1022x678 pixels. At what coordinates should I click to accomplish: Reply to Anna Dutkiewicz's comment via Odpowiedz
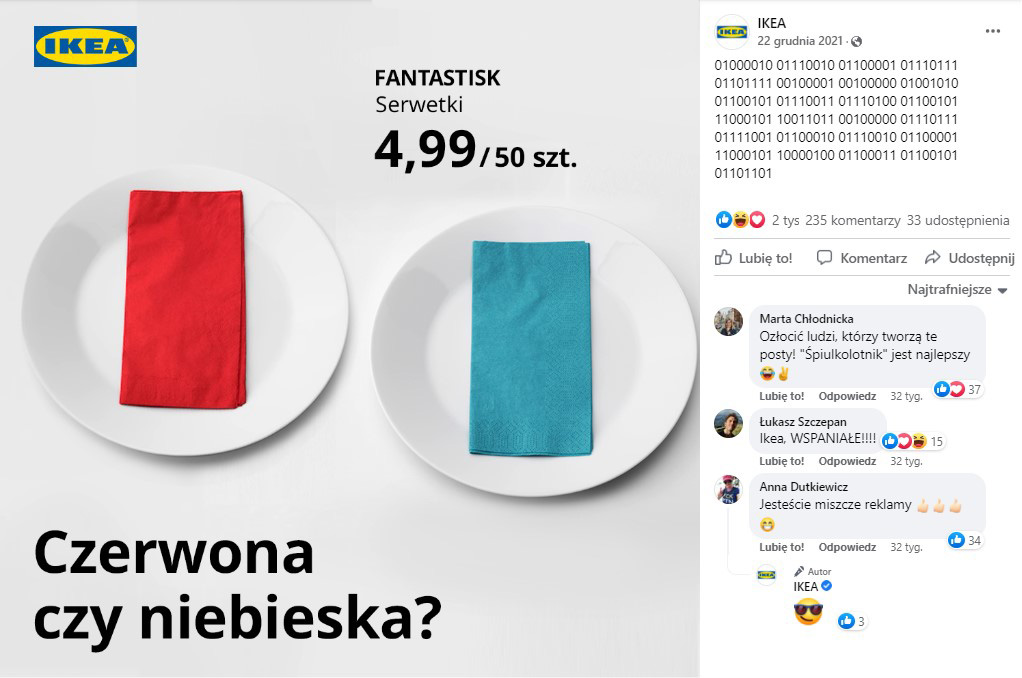pyautogui.click(x=847, y=548)
